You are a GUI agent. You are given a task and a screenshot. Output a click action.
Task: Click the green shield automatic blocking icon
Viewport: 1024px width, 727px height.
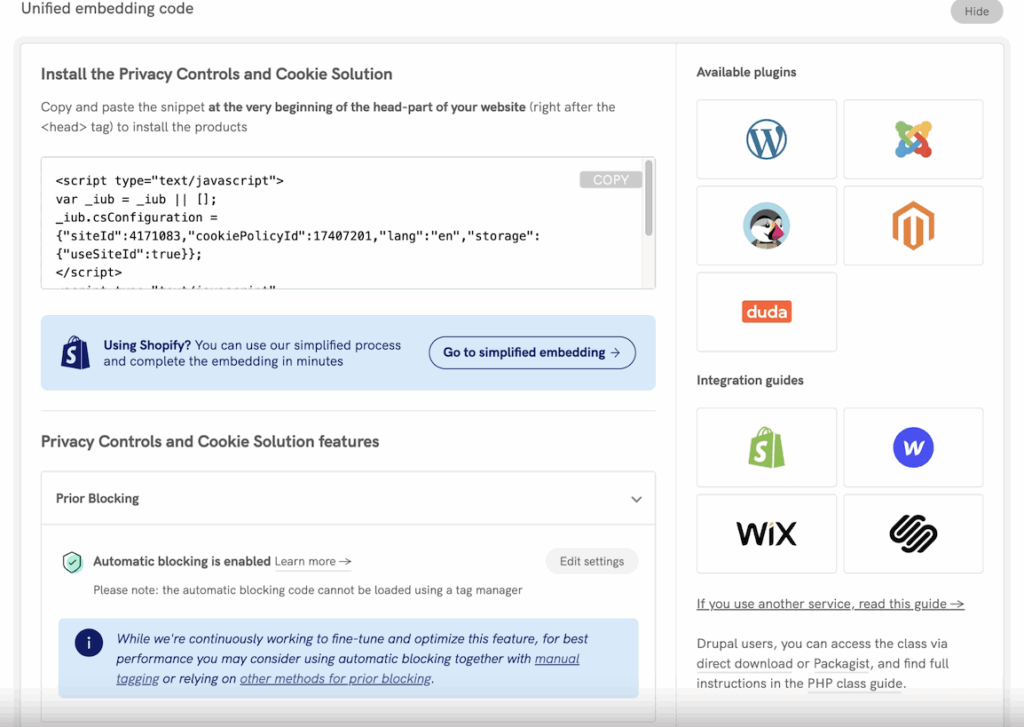72,562
